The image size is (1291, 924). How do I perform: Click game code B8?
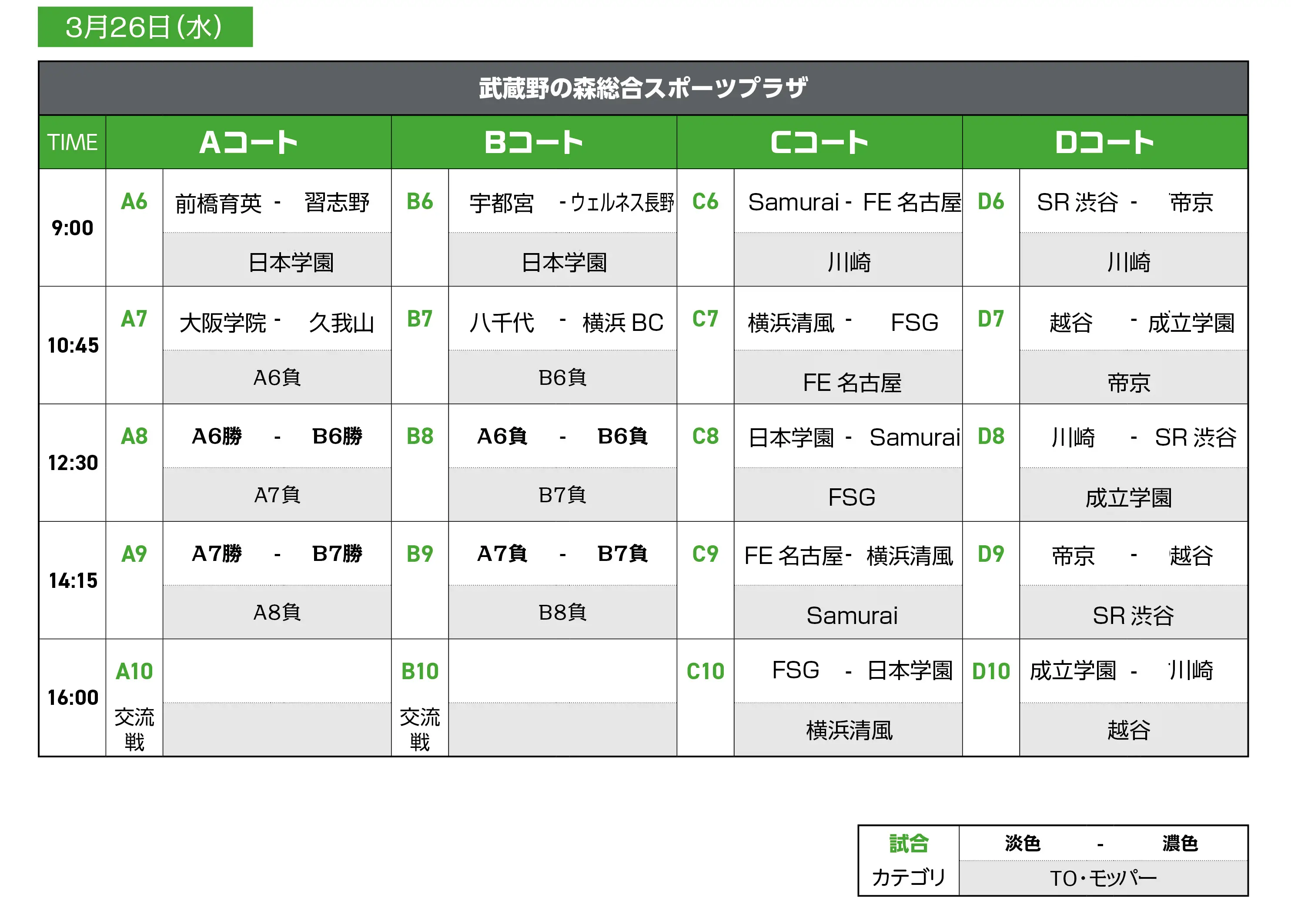pos(420,437)
